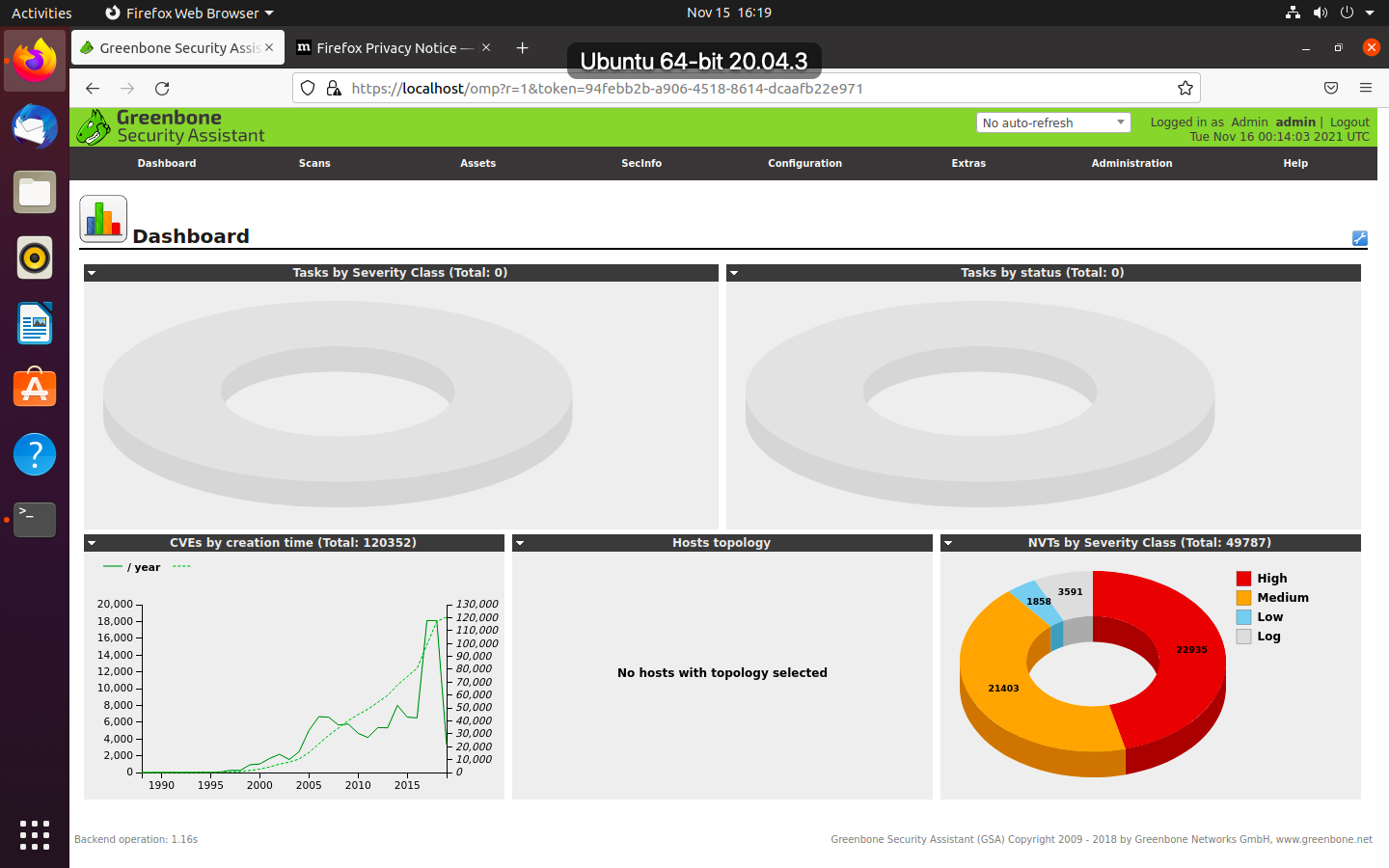1389x868 pixels.
Task: Close the Firefox Privacy Notice tab
Action: pyautogui.click(x=486, y=47)
